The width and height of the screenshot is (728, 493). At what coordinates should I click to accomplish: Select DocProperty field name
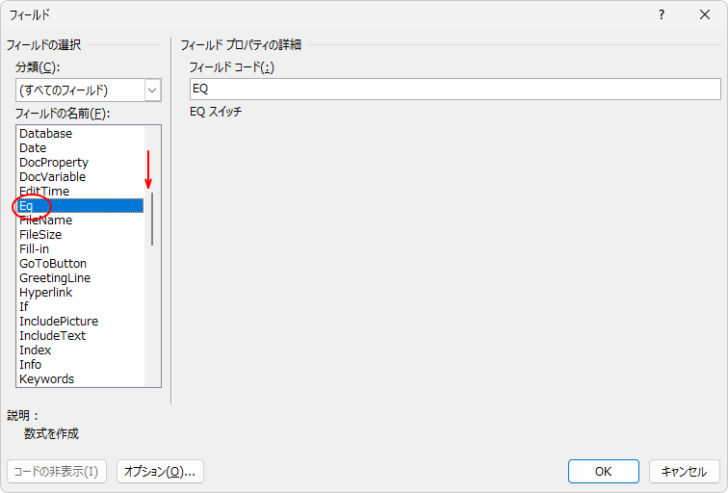click(80, 162)
